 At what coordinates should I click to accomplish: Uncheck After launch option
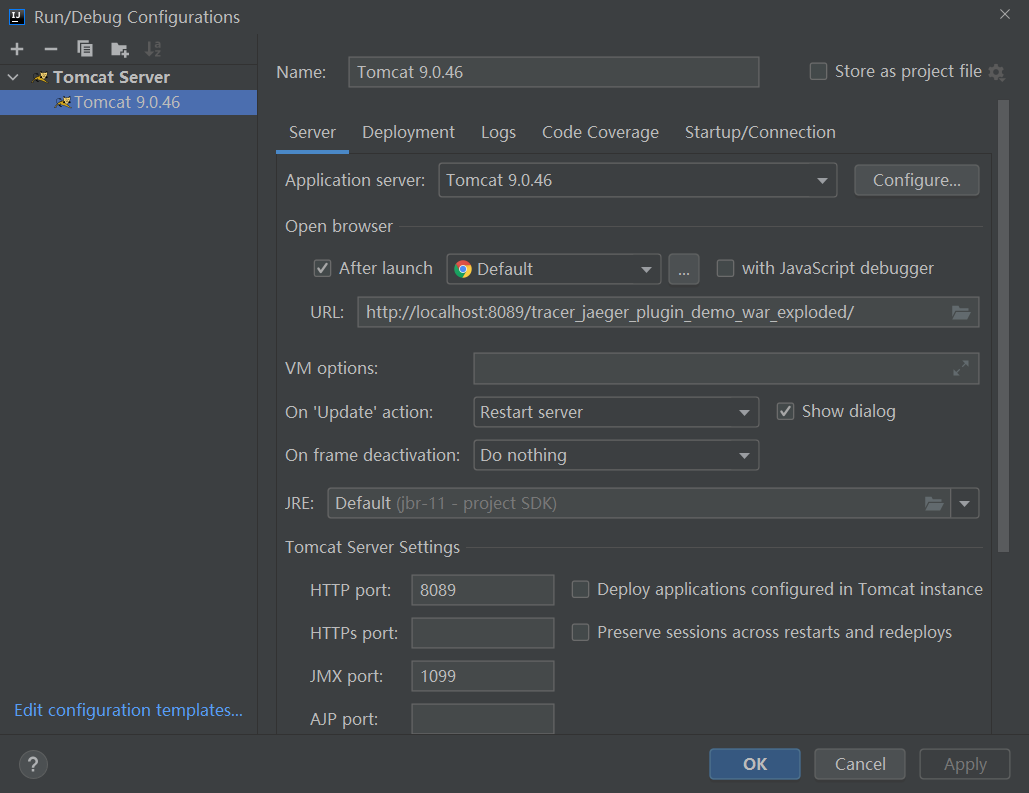coord(322,268)
